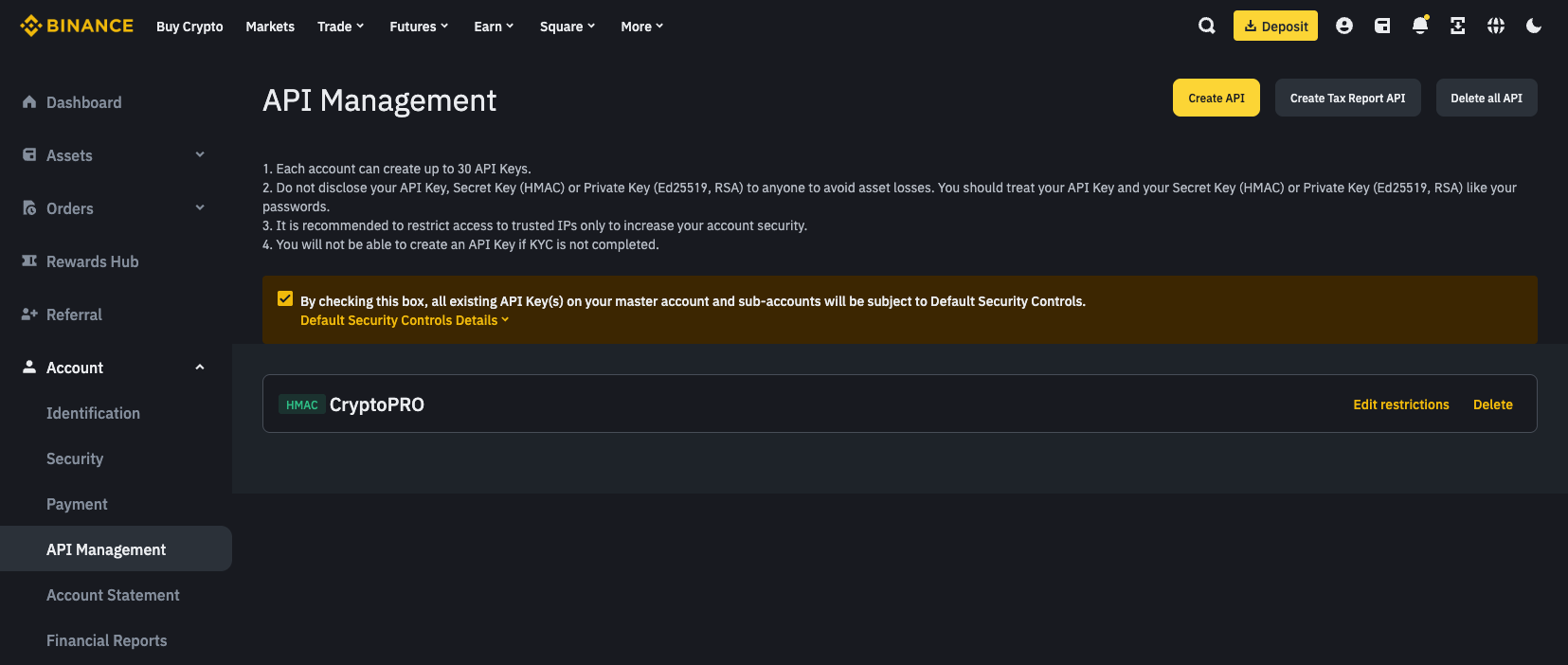1568x665 pixels.
Task: Click the Rewards Hub sidebar item
Action: [x=92, y=261]
